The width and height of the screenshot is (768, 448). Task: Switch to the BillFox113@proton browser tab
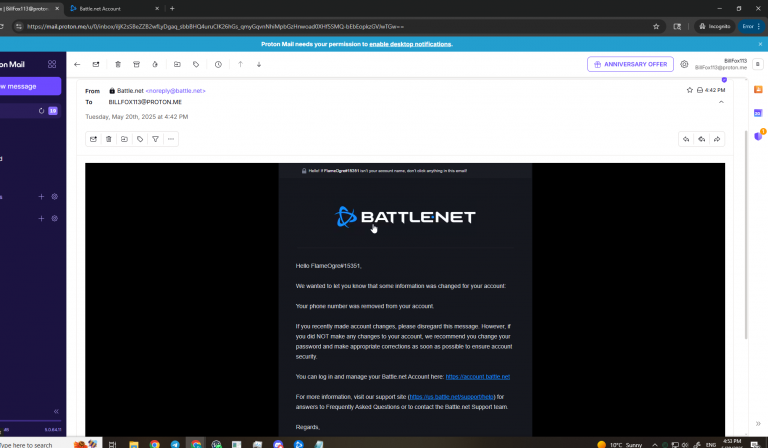[29, 8]
